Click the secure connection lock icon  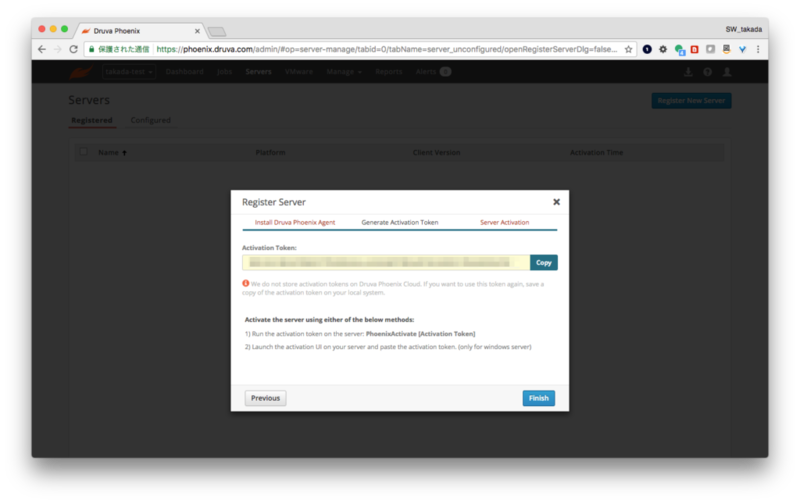coord(92,49)
